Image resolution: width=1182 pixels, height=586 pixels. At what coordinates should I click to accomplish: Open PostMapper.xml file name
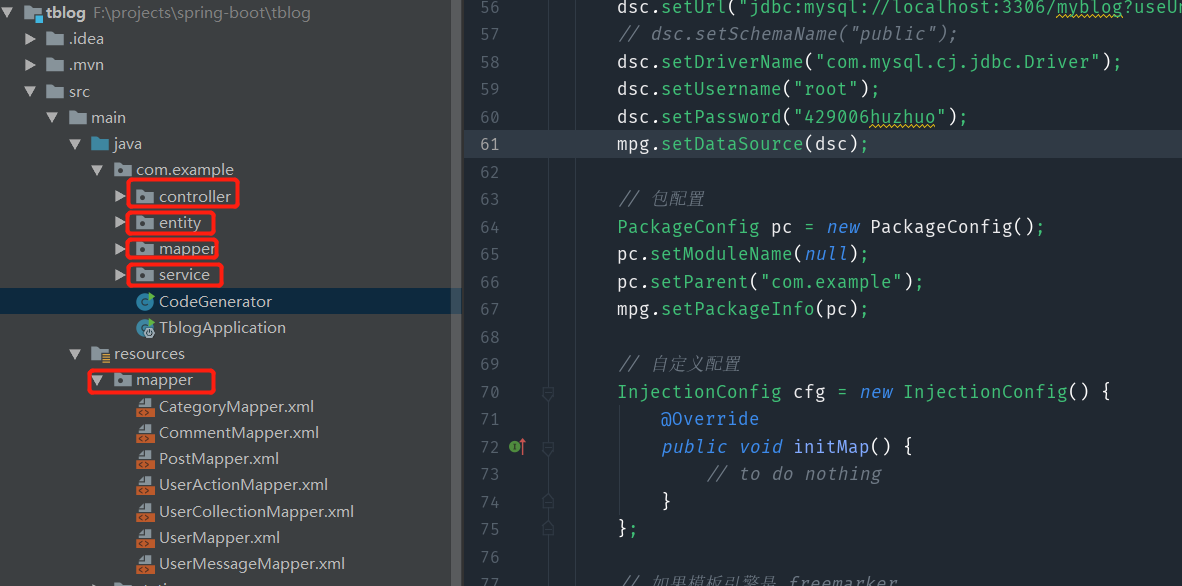pos(219,459)
